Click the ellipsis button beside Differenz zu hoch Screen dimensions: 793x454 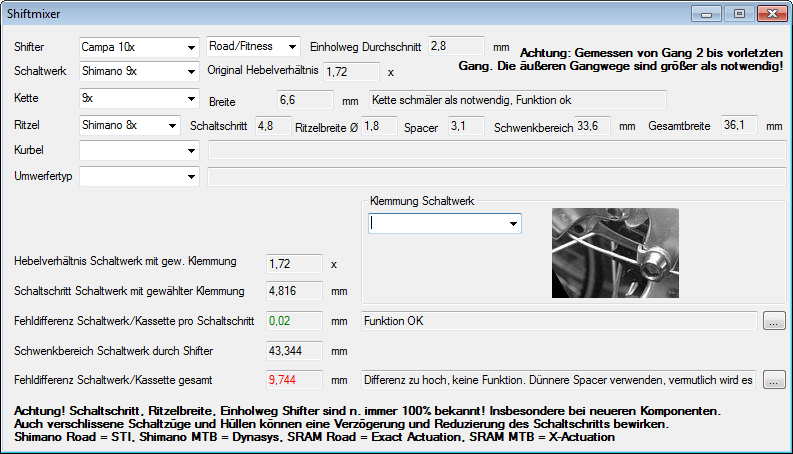click(773, 380)
